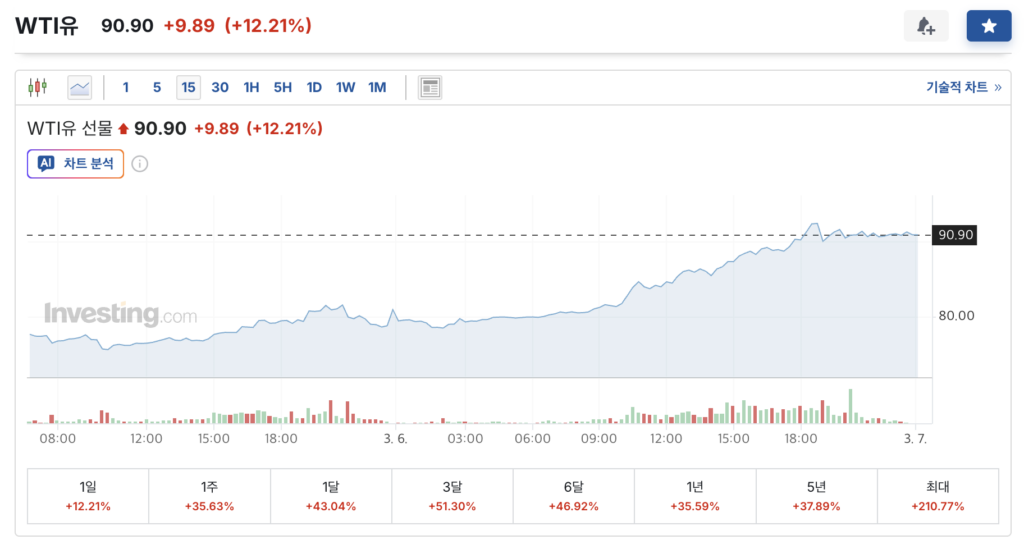
Task: Select the 1M interval option
Action: pos(377,87)
